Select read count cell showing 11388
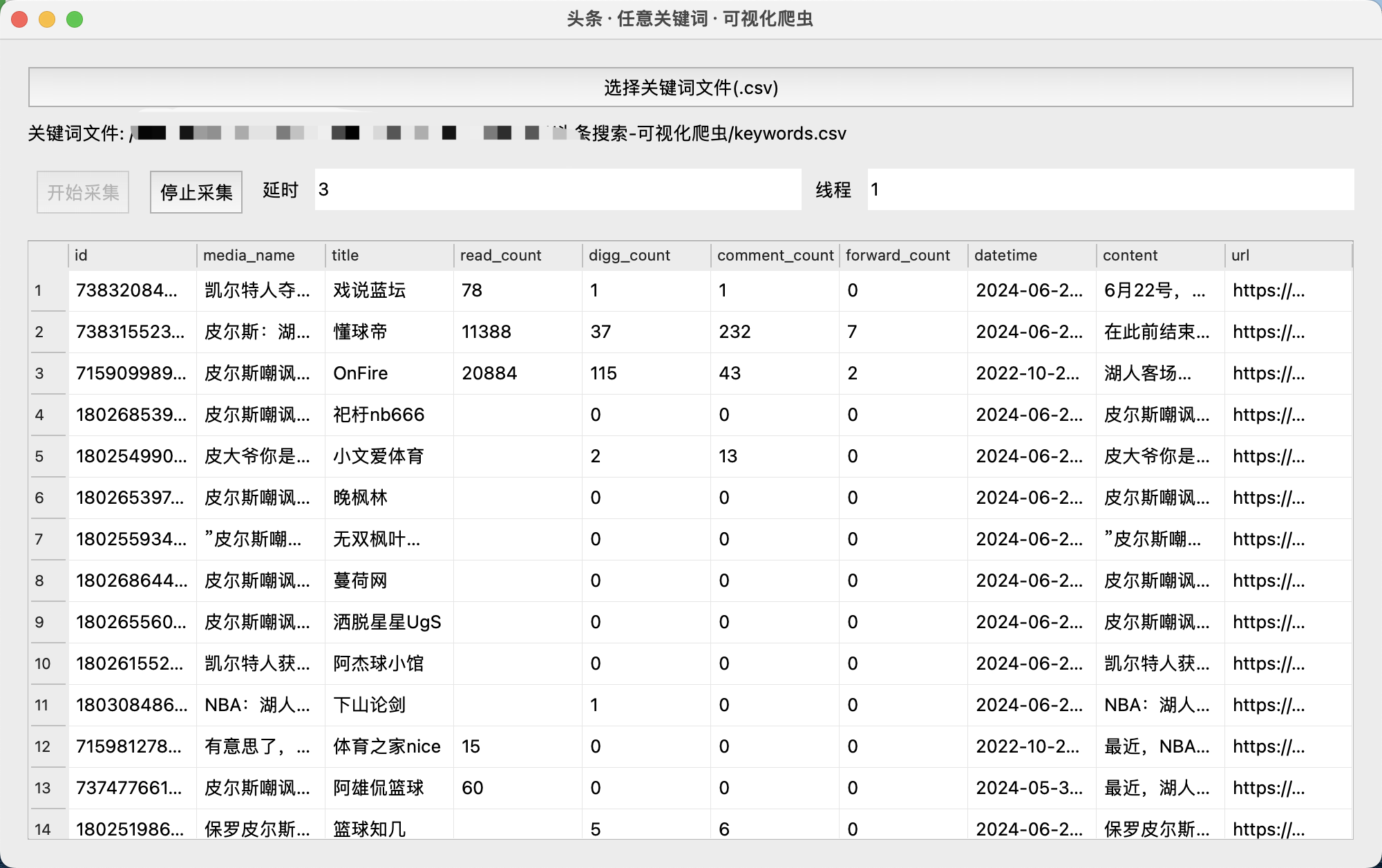Screen dimensions: 1382x868 (517, 332)
